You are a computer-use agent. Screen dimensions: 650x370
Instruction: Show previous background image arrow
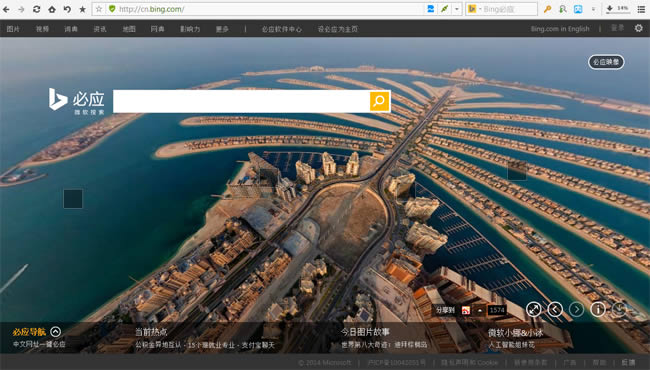pyautogui.click(x=555, y=309)
